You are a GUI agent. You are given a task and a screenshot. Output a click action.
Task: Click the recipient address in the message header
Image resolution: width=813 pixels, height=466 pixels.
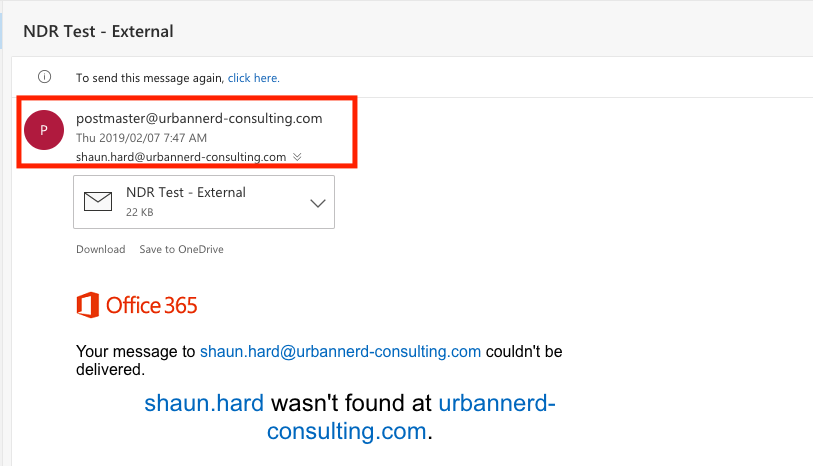(x=181, y=157)
